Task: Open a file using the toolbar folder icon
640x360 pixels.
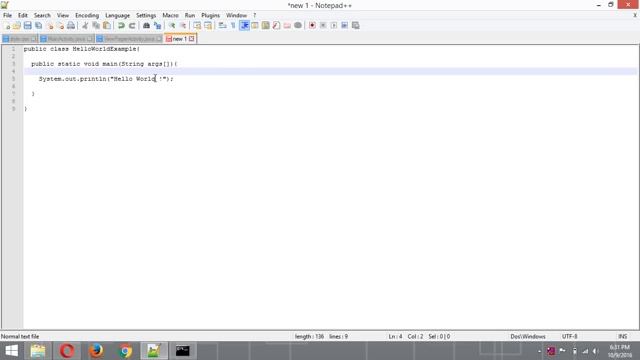Action: (x=17, y=26)
